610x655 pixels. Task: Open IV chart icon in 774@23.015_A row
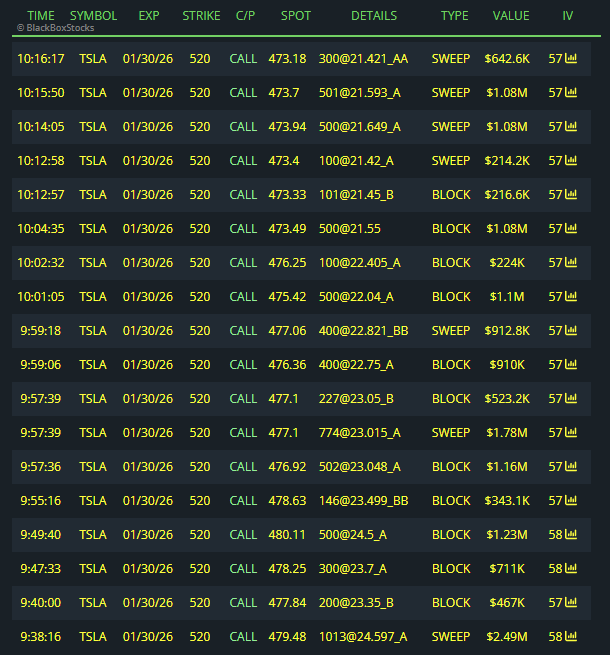(571, 432)
